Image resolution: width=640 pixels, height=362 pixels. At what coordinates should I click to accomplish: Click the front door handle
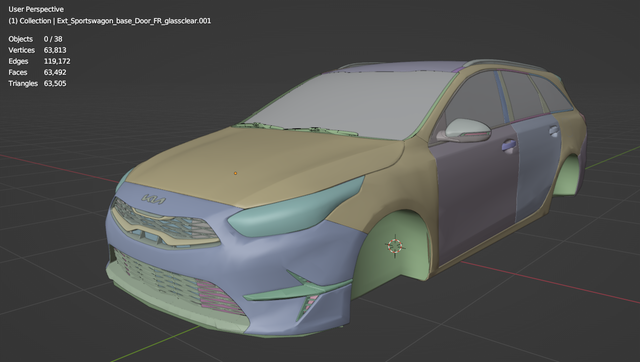[509, 146]
